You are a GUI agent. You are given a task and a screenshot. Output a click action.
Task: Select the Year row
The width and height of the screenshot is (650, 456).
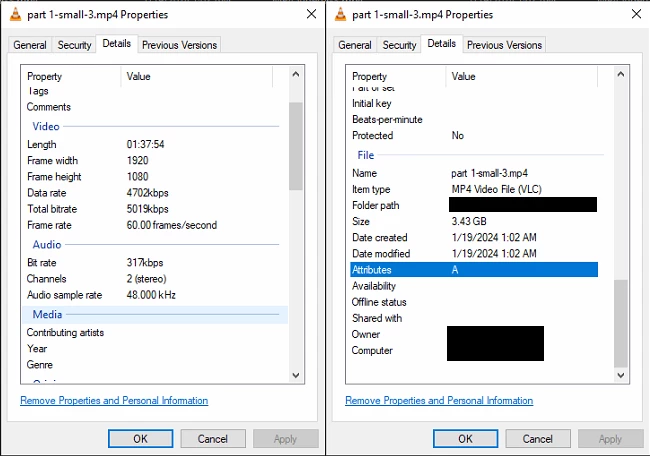pyautogui.click(x=155, y=349)
